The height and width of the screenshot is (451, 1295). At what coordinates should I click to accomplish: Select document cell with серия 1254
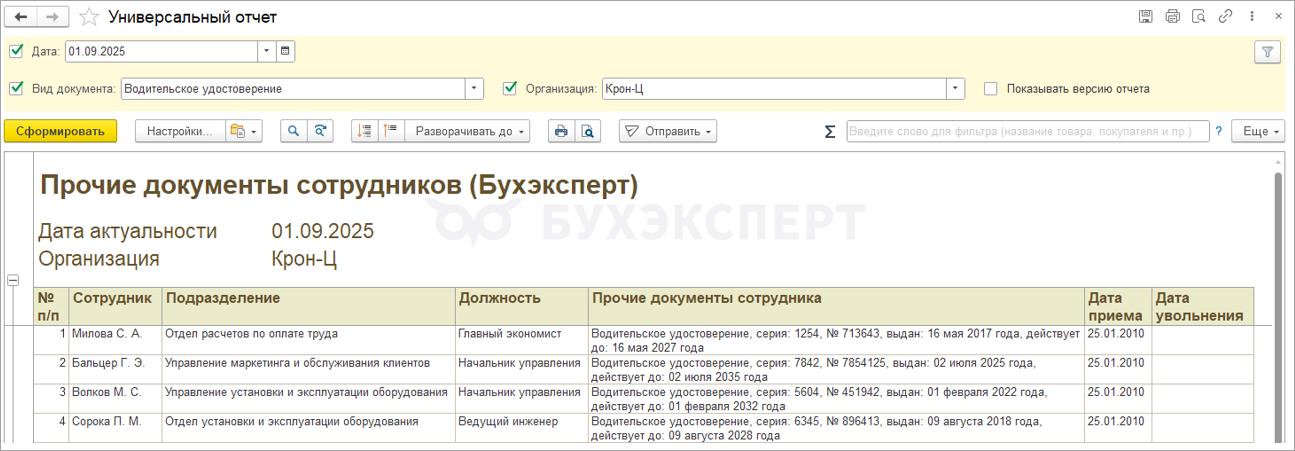coord(836,340)
